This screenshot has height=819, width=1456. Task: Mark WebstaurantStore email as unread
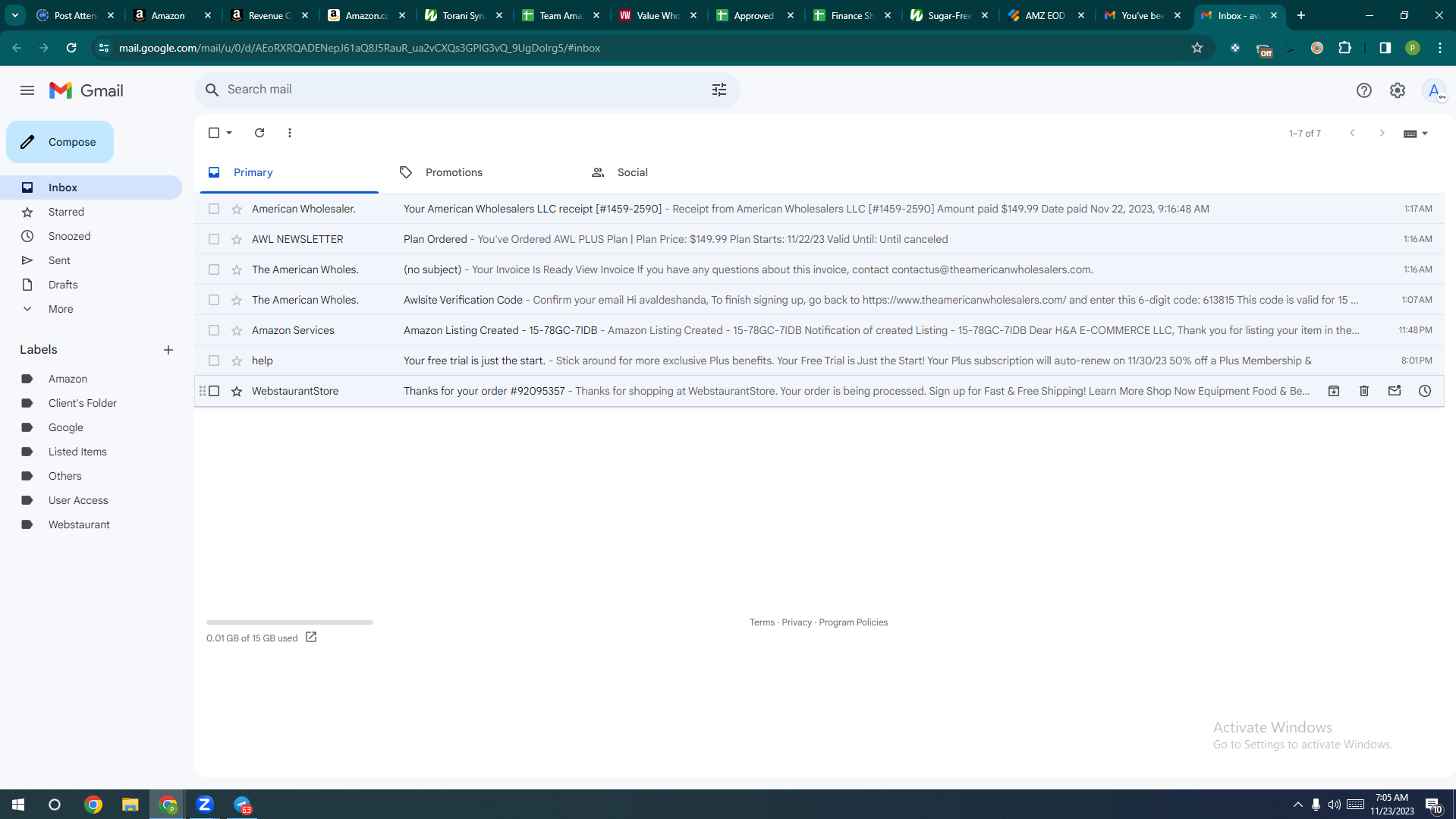[1395, 391]
